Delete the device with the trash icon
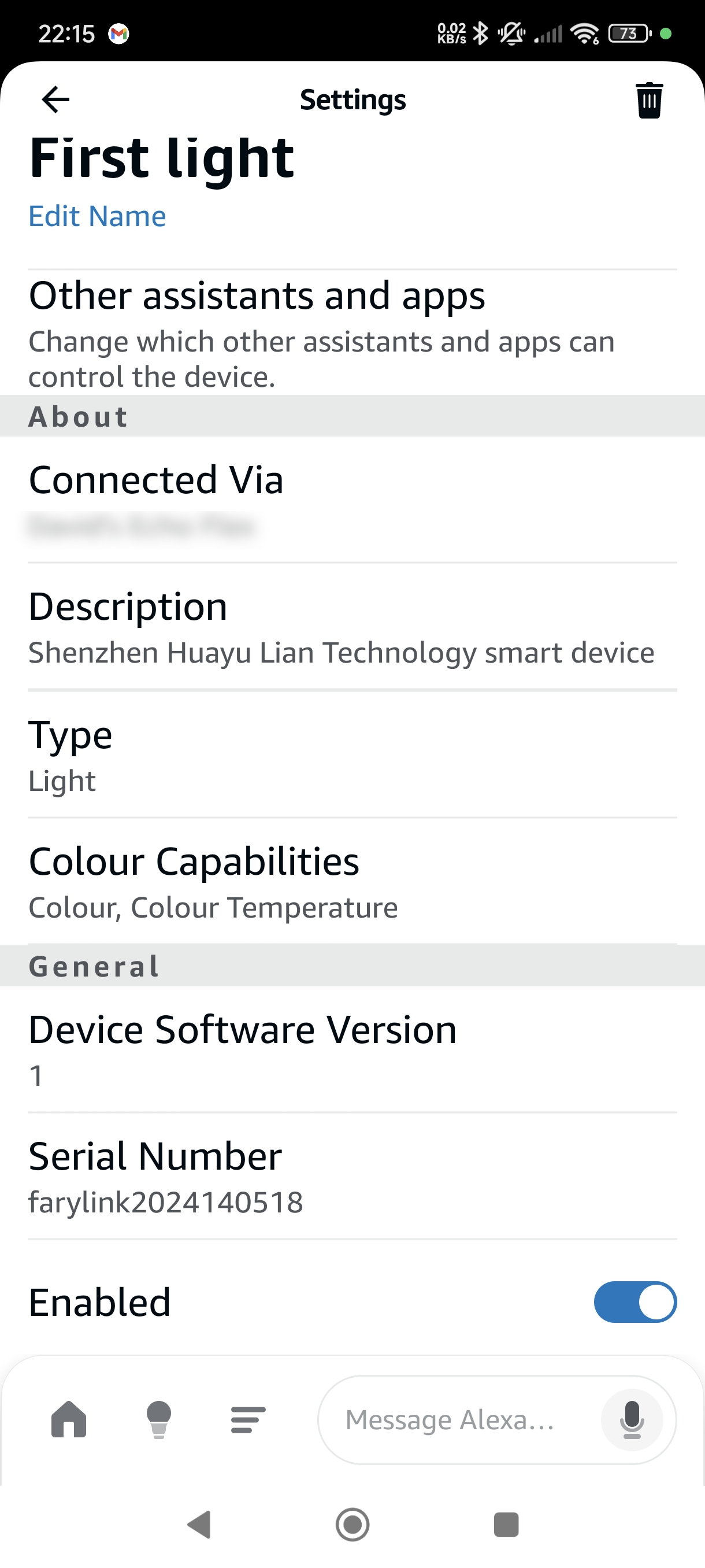 pos(649,100)
